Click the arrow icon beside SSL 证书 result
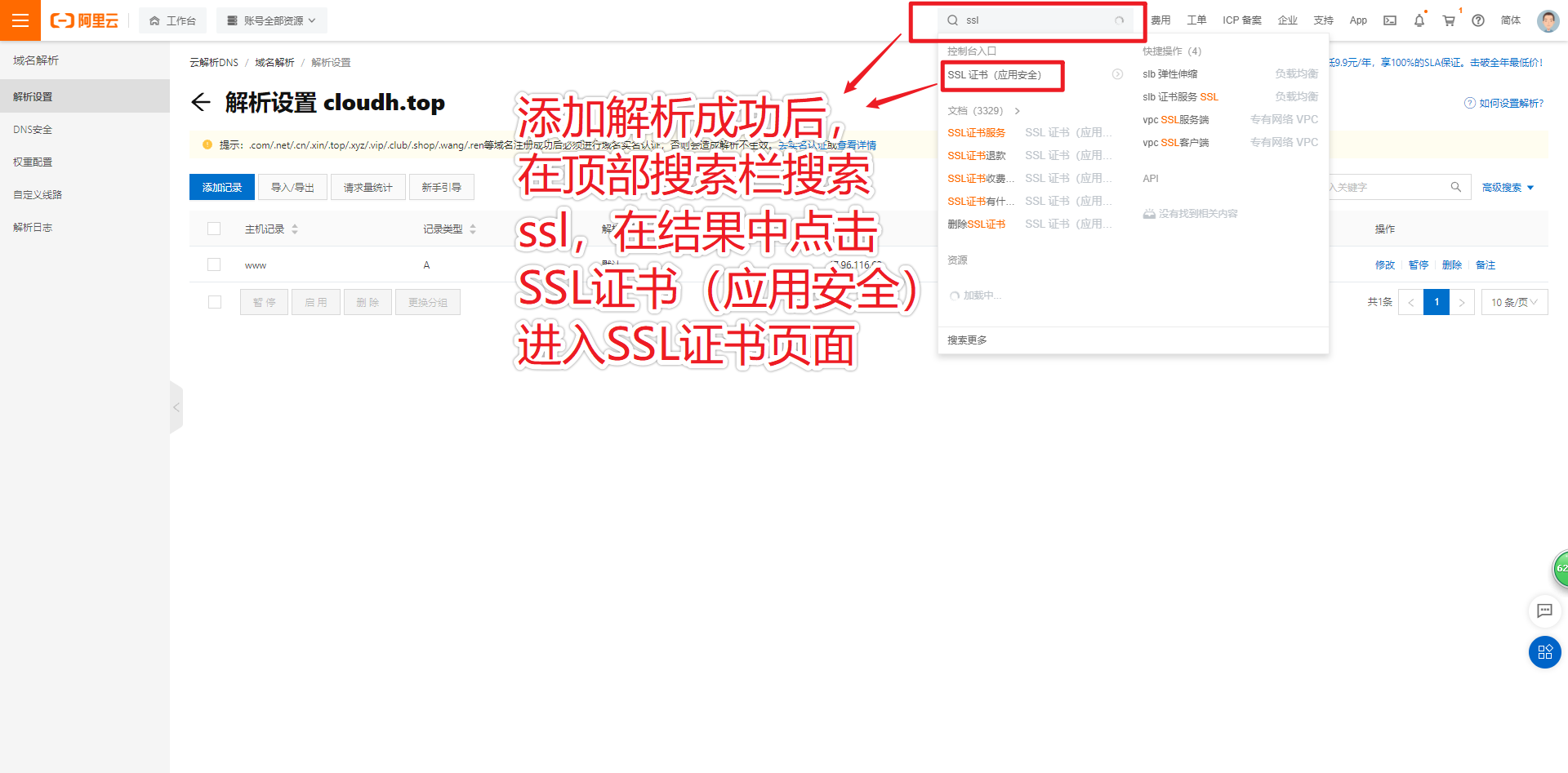This screenshot has height=773, width=1568. 1117,74
